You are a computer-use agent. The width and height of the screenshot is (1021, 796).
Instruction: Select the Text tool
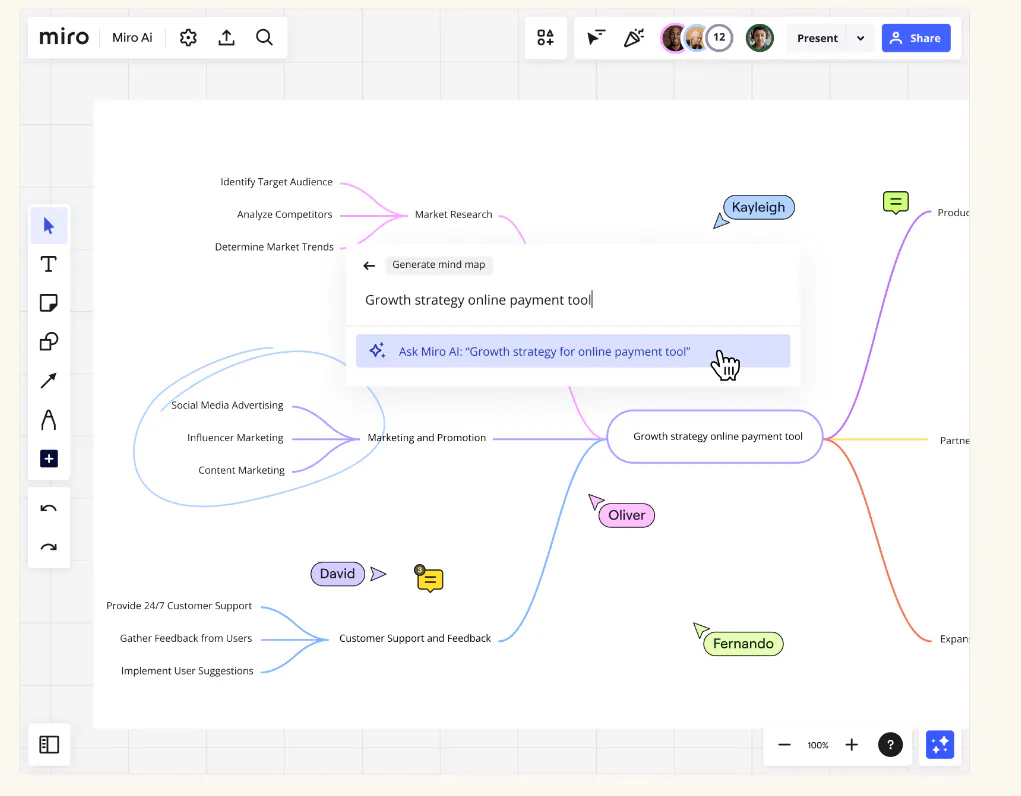[x=49, y=264]
